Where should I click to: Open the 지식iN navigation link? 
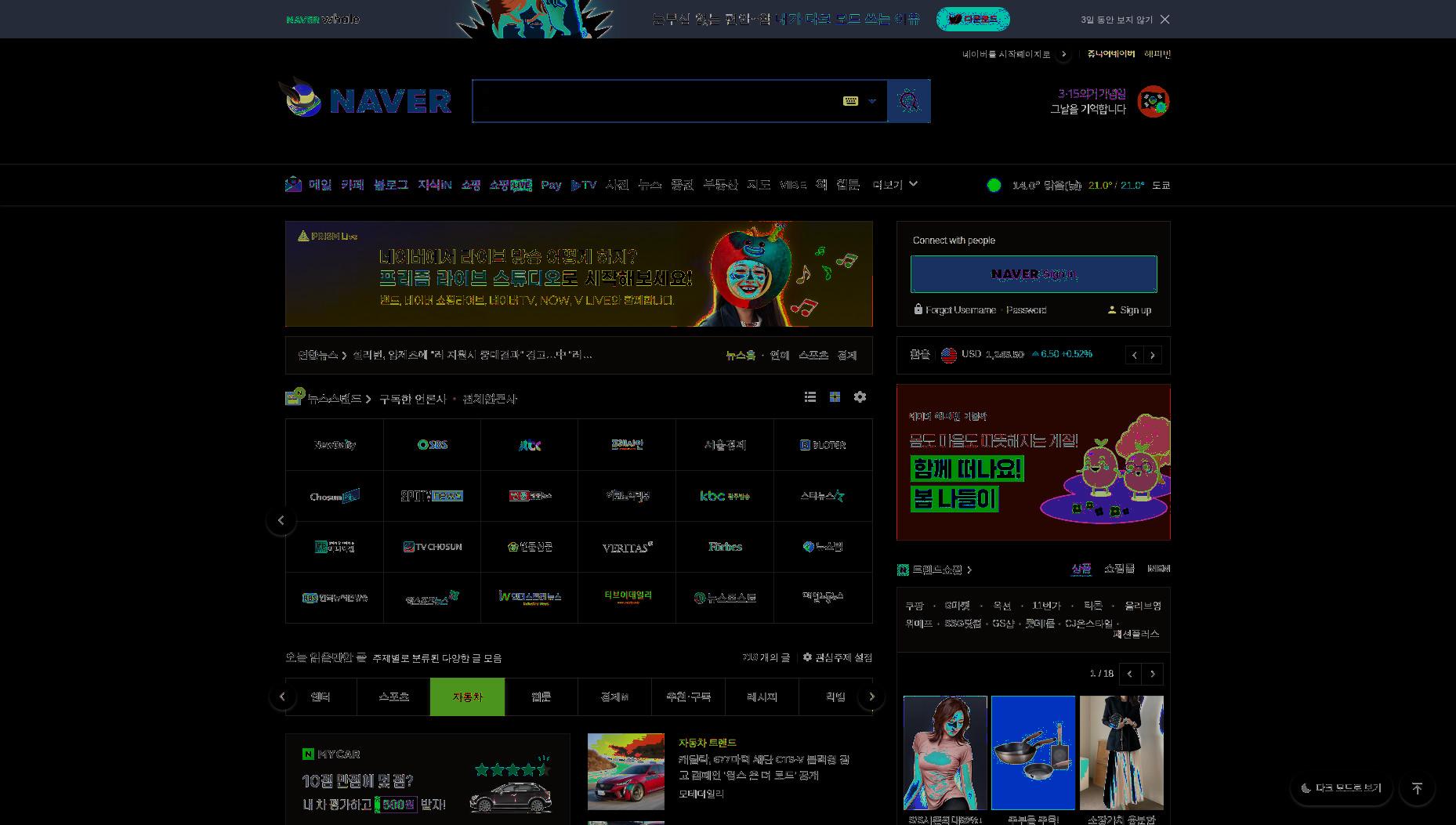[x=434, y=185]
